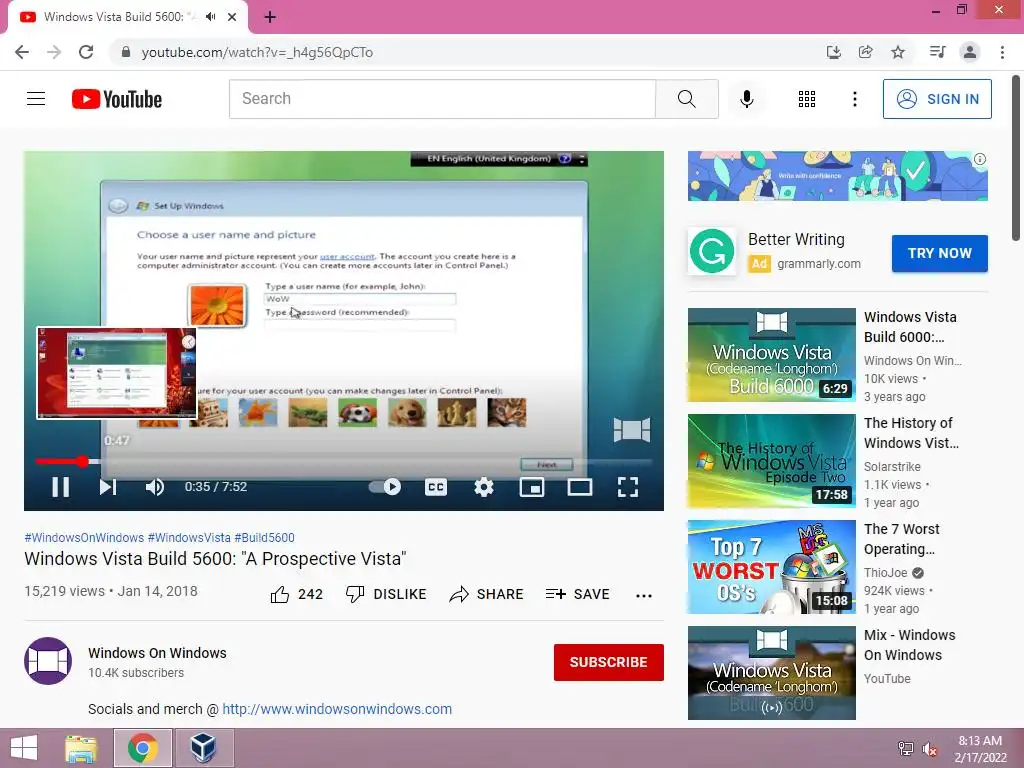Switch to miniplayer mode

[x=532, y=487]
